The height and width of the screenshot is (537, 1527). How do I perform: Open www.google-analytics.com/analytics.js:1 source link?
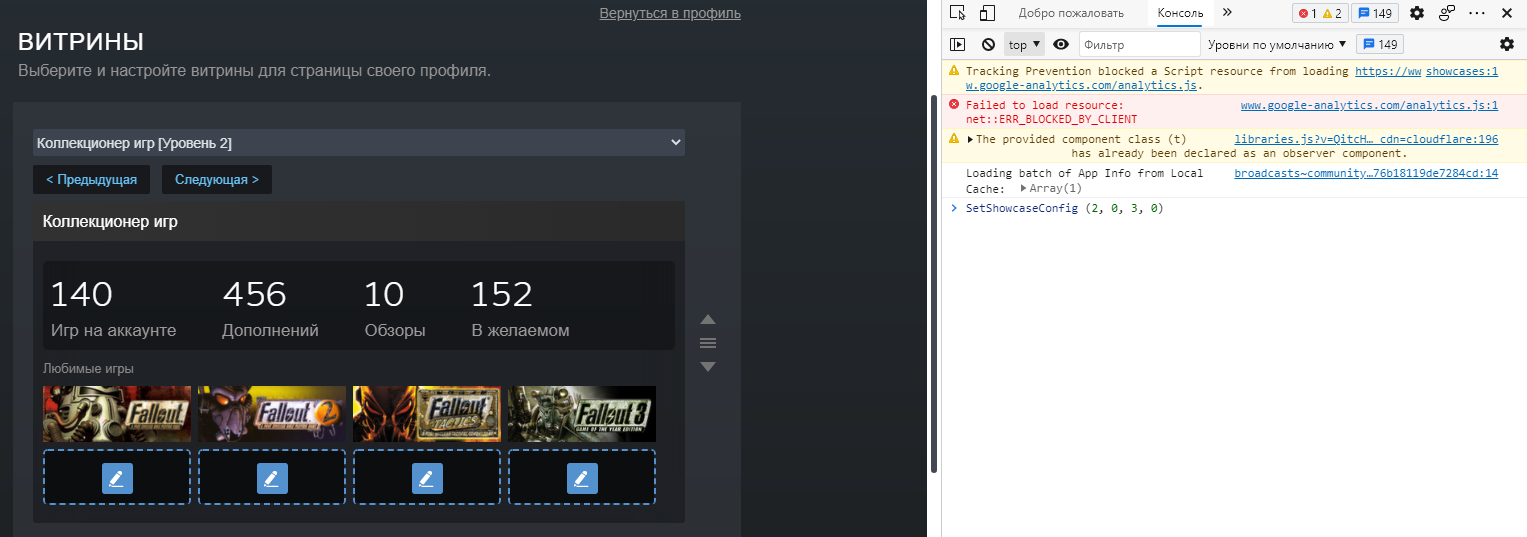1369,105
